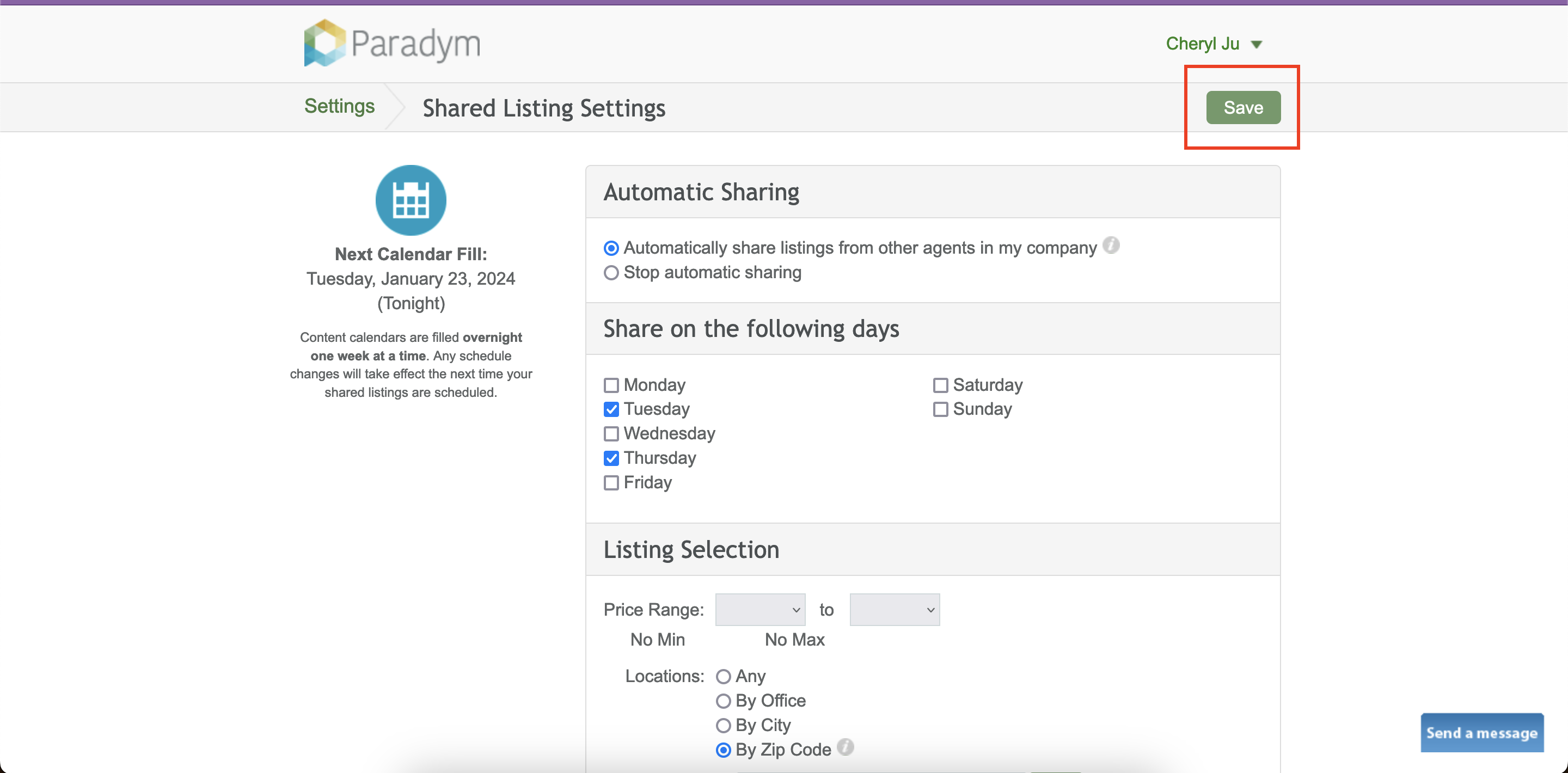Viewport: 1568px width, 773px height.
Task: Enable the Monday checkbox
Action: coord(611,385)
